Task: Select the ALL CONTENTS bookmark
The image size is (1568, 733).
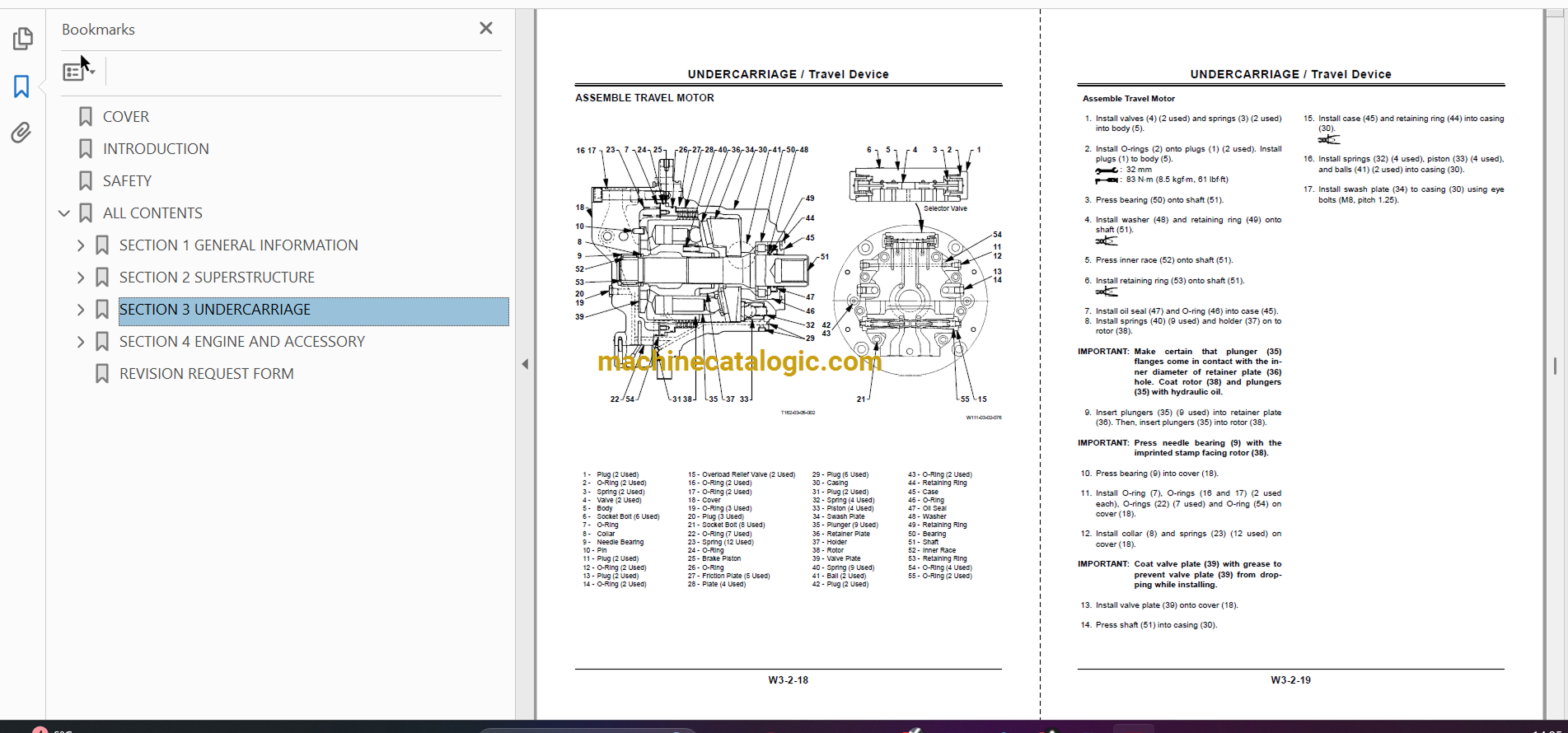Action: pyautogui.click(x=152, y=213)
